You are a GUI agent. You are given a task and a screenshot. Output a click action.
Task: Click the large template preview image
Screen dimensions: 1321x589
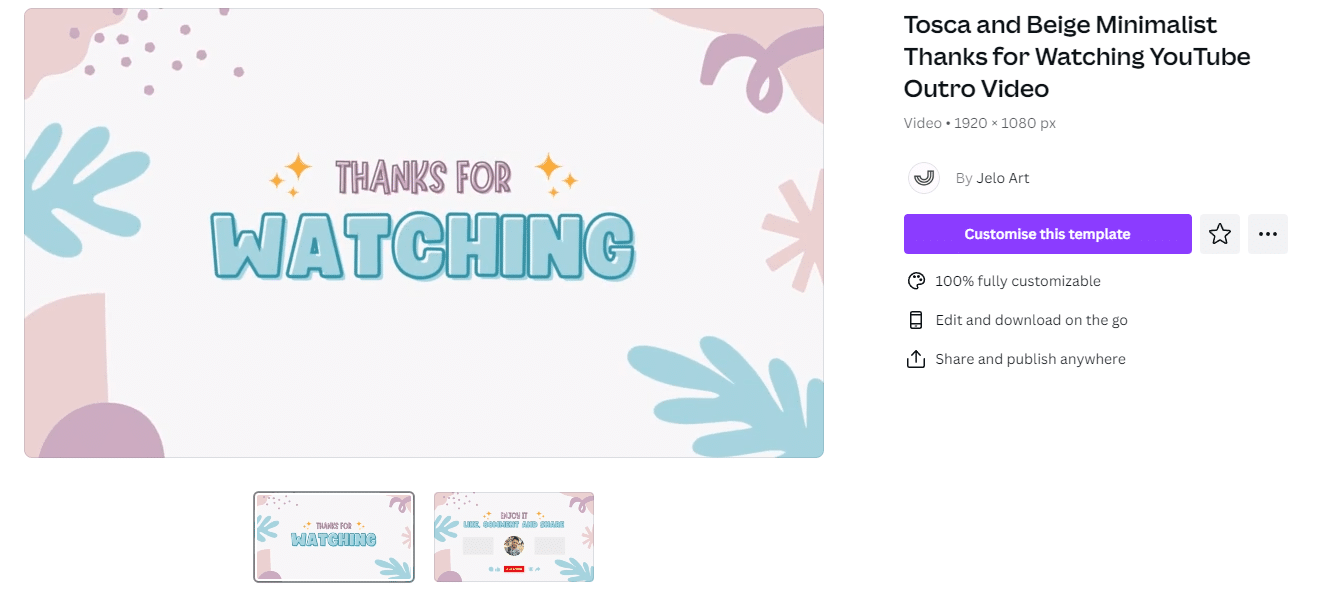pos(424,233)
